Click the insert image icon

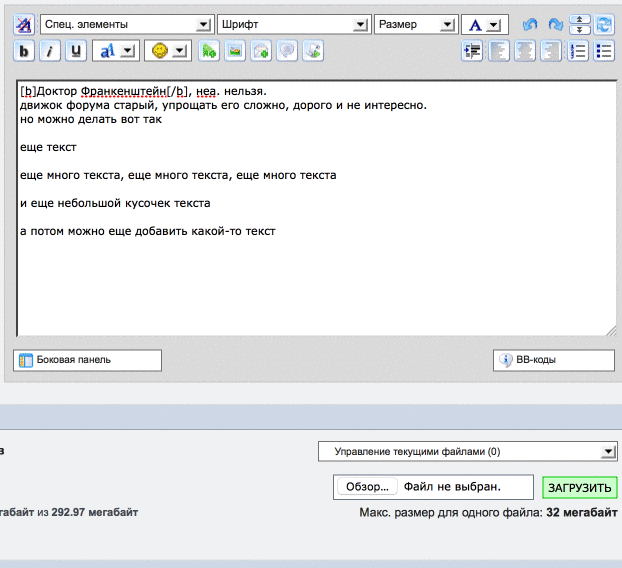point(235,50)
